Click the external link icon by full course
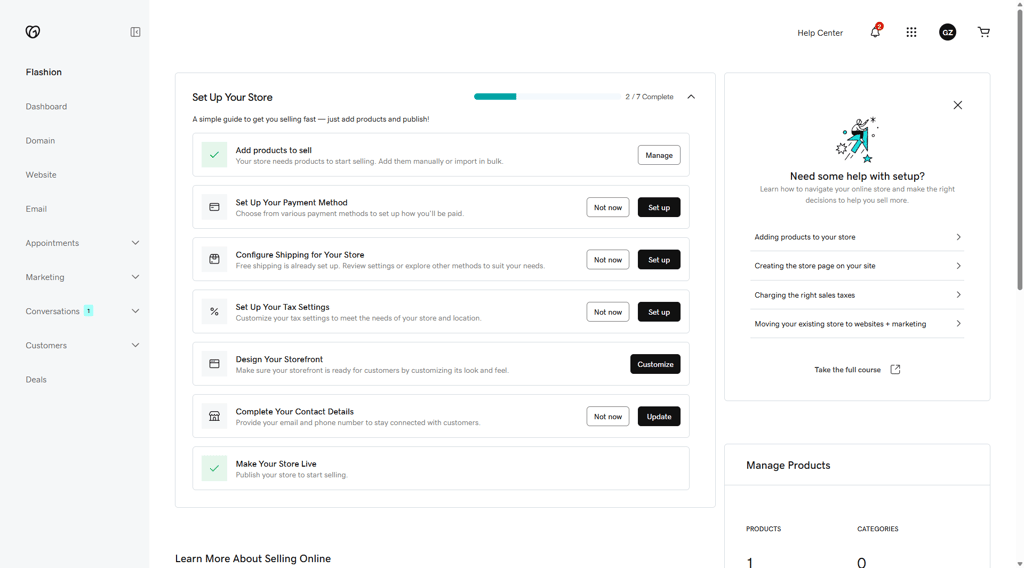Viewport: 1024px width, 568px height. click(x=895, y=370)
